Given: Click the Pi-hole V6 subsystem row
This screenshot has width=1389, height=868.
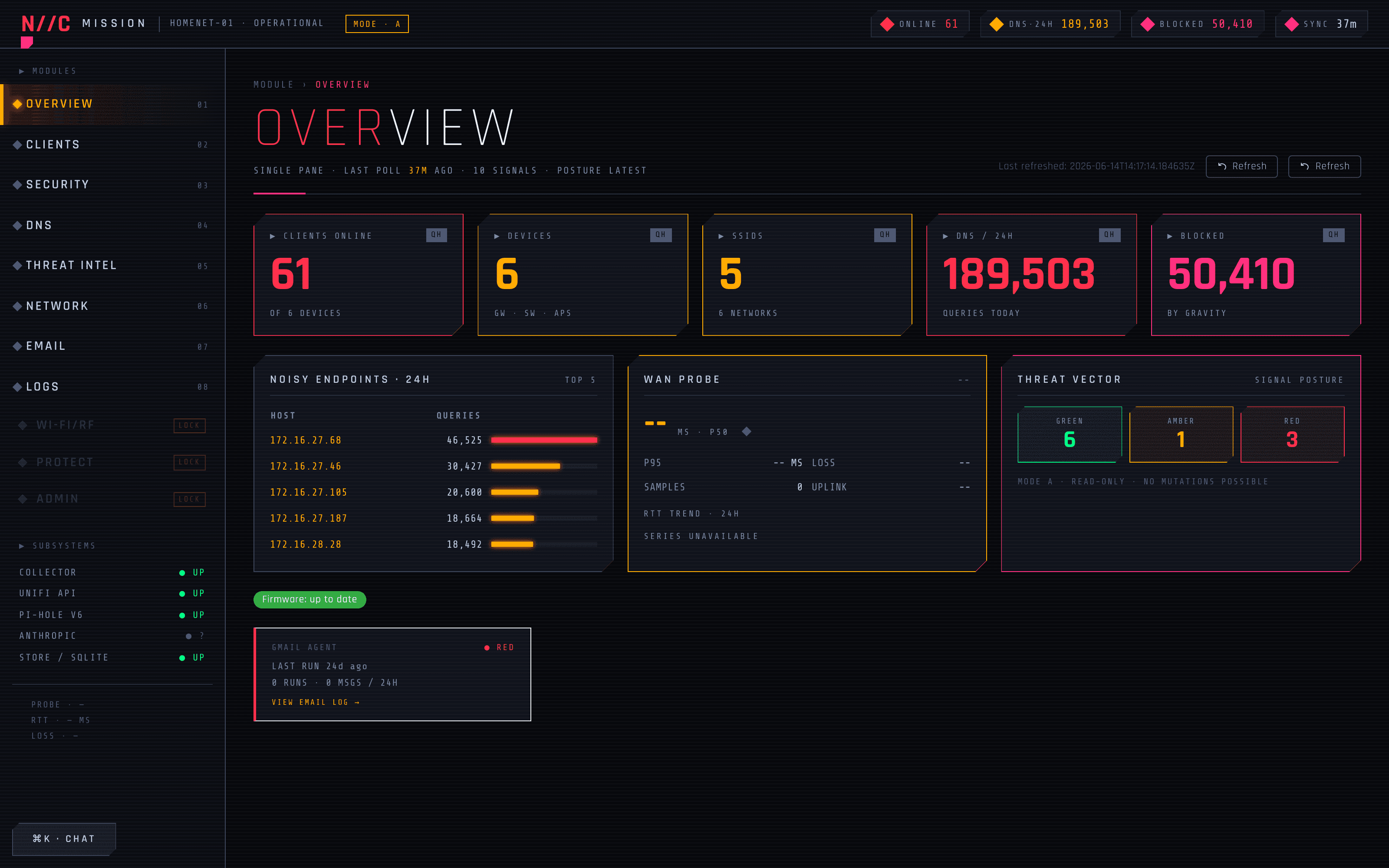Looking at the screenshot, I should 112,615.
